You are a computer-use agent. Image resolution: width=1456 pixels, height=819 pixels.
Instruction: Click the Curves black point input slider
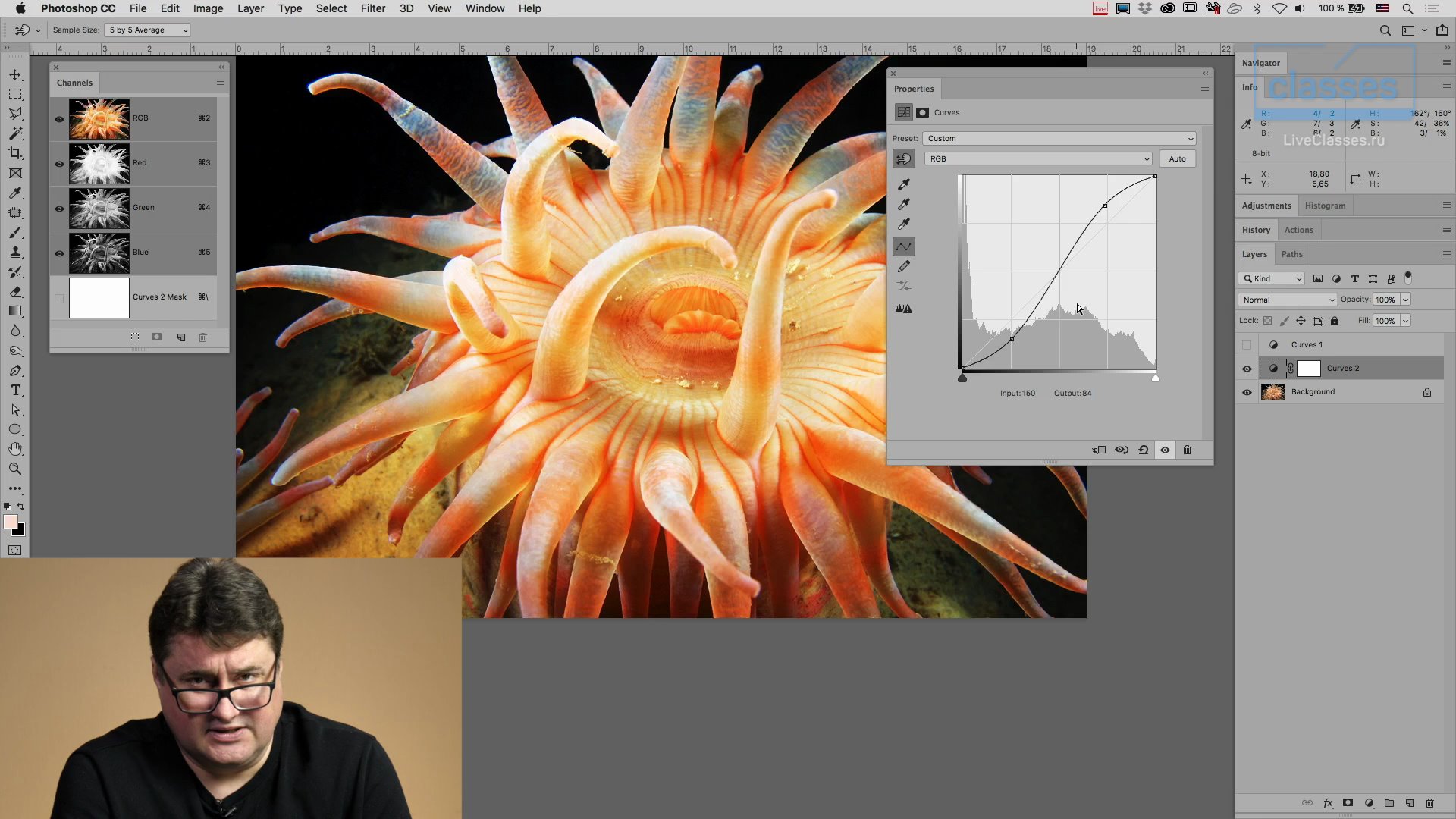click(x=962, y=378)
